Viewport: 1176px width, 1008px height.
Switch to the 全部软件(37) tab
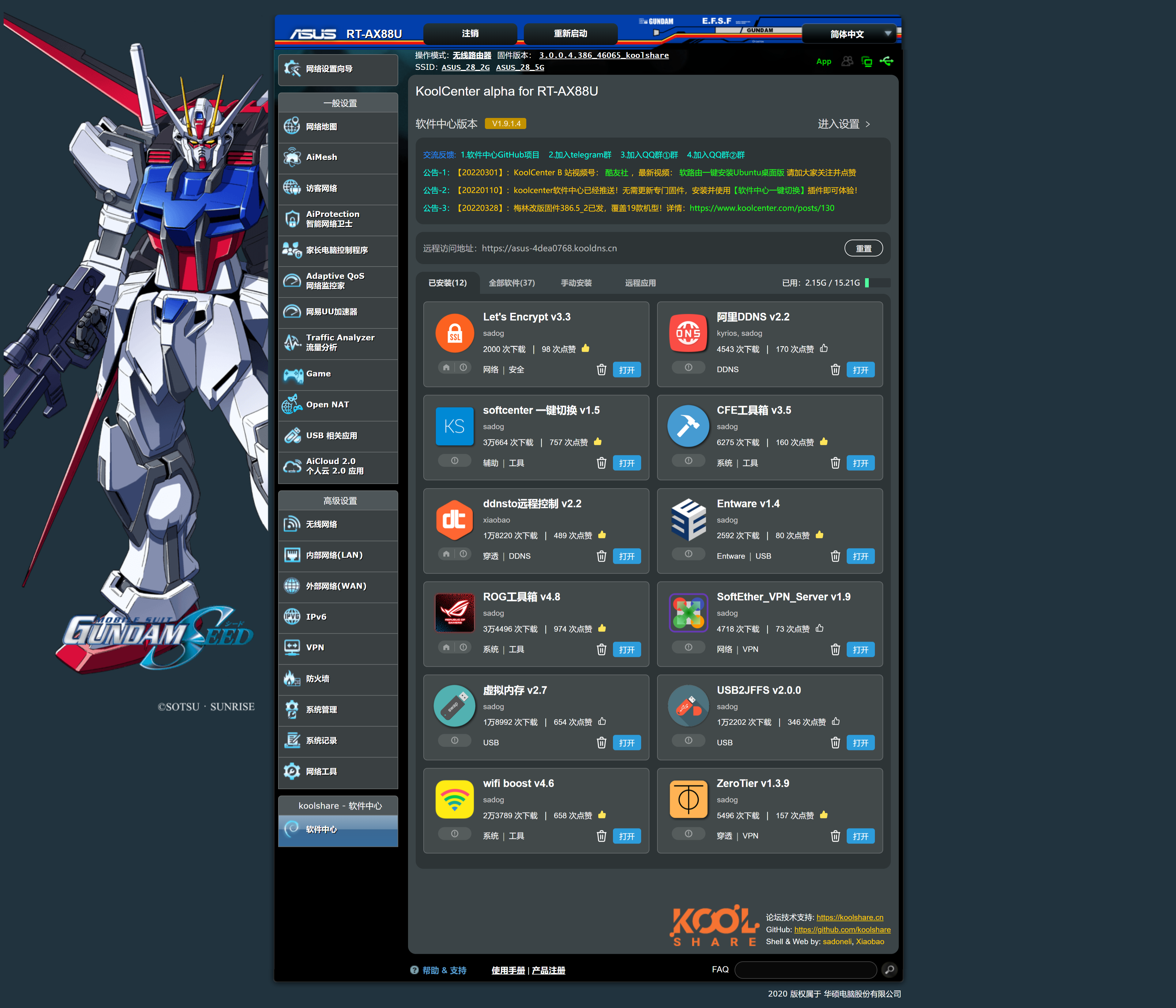pyautogui.click(x=511, y=283)
